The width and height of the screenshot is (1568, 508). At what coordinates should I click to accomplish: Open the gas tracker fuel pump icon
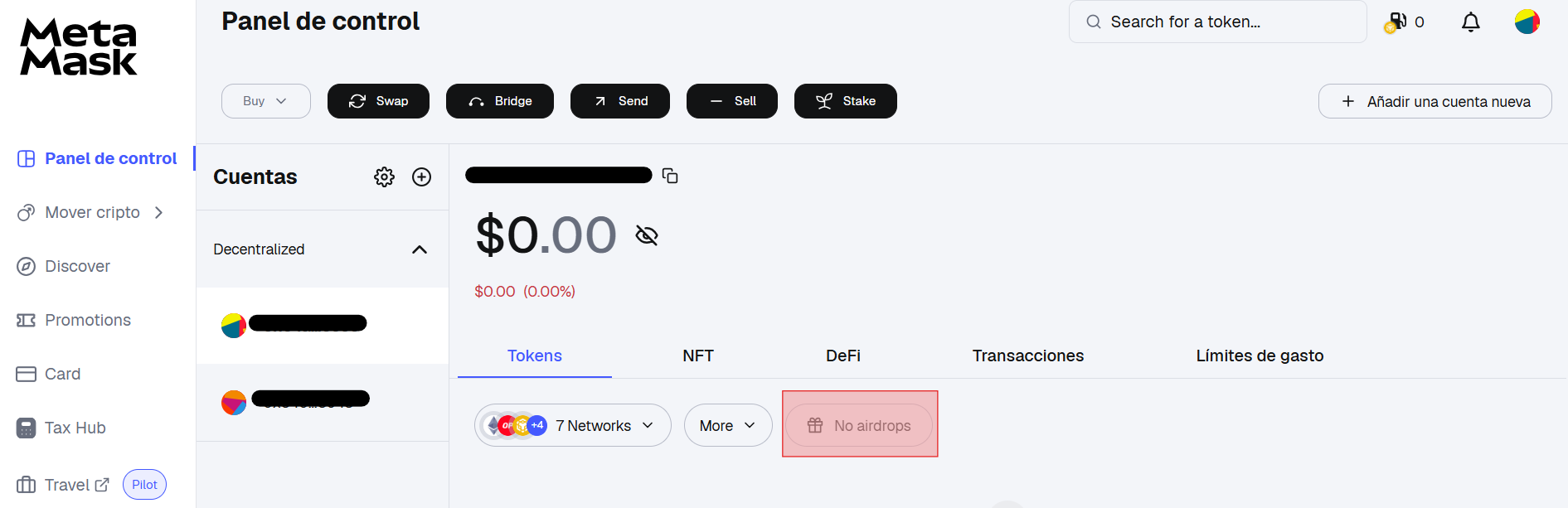click(x=1397, y=22)
